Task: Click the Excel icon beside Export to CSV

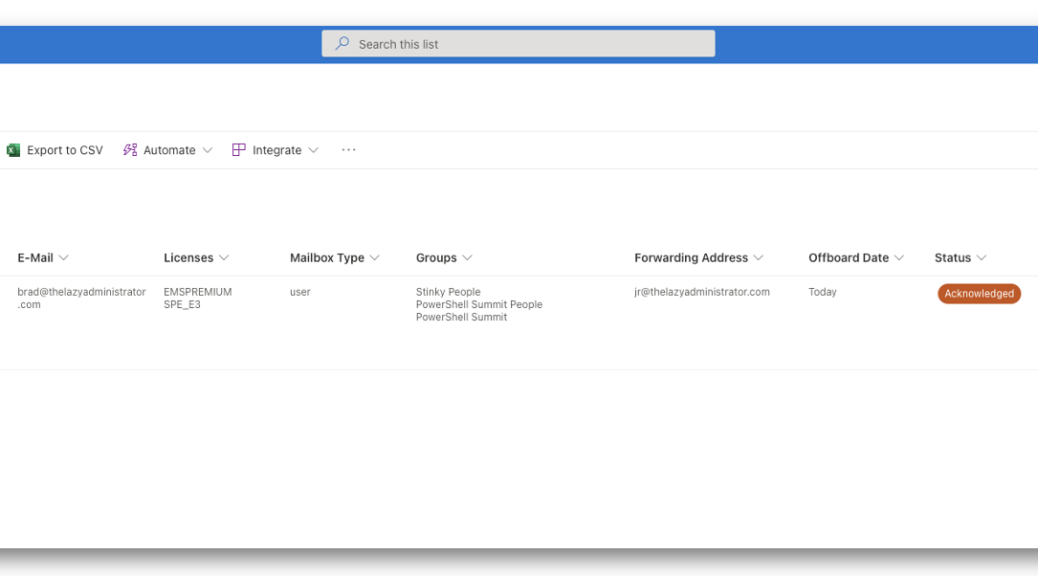Action: [13, 150]
